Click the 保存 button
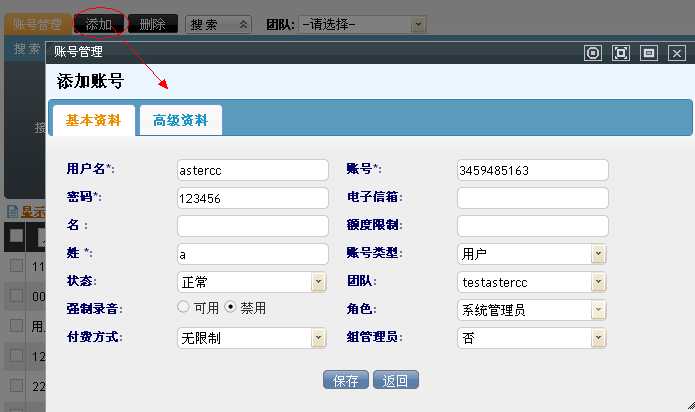This screenshot has height=412, width=695. click(x=346, y=380)
